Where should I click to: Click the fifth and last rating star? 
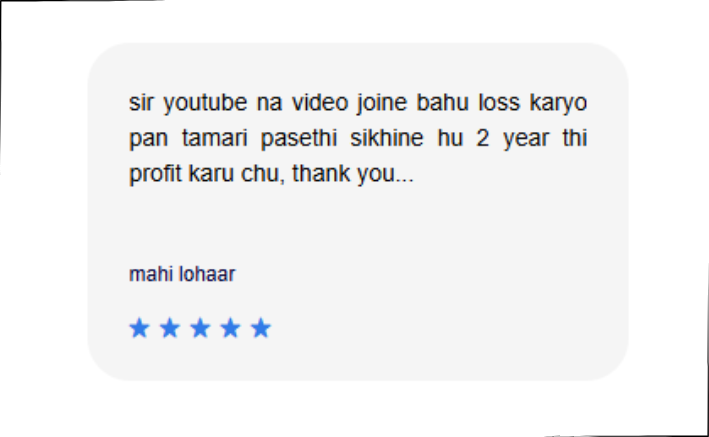(261, 328)
